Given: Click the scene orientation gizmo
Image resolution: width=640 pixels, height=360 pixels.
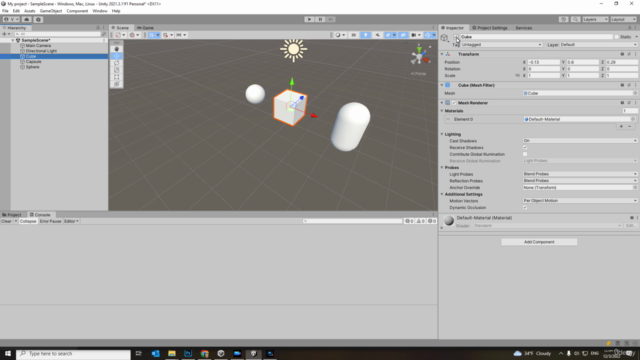Looking at the screenshot, I should 420,56.
